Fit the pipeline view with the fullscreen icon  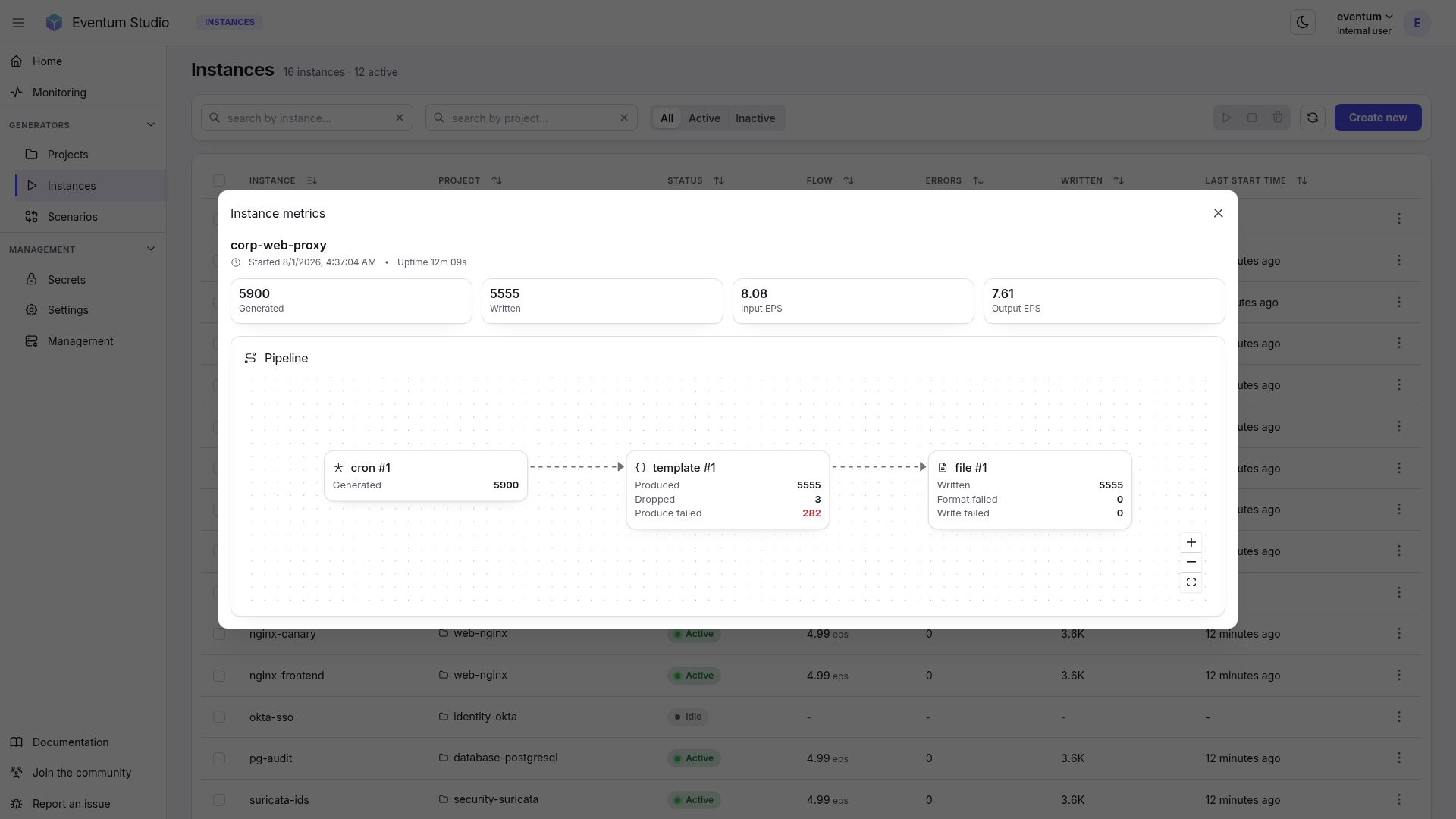(1191, 582)
